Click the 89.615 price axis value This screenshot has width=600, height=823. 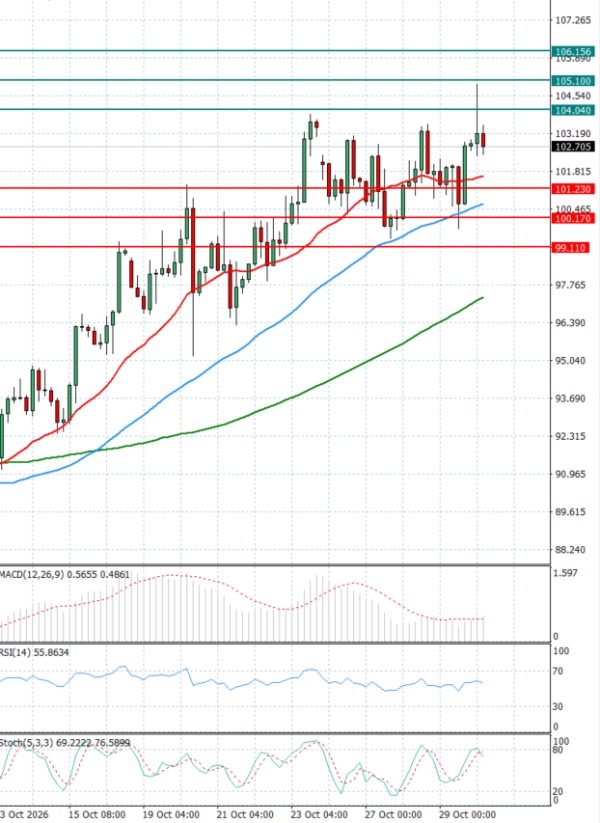coord(570,512)
